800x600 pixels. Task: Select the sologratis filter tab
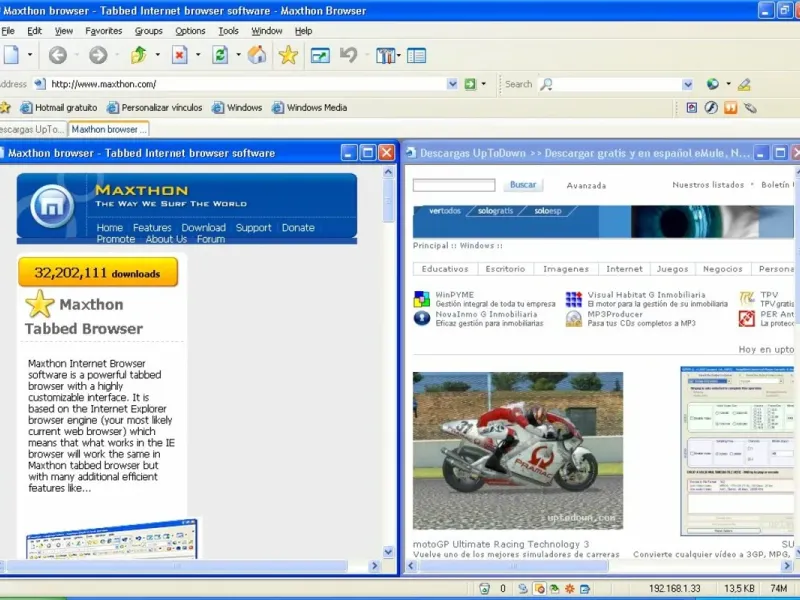(495, 211)
